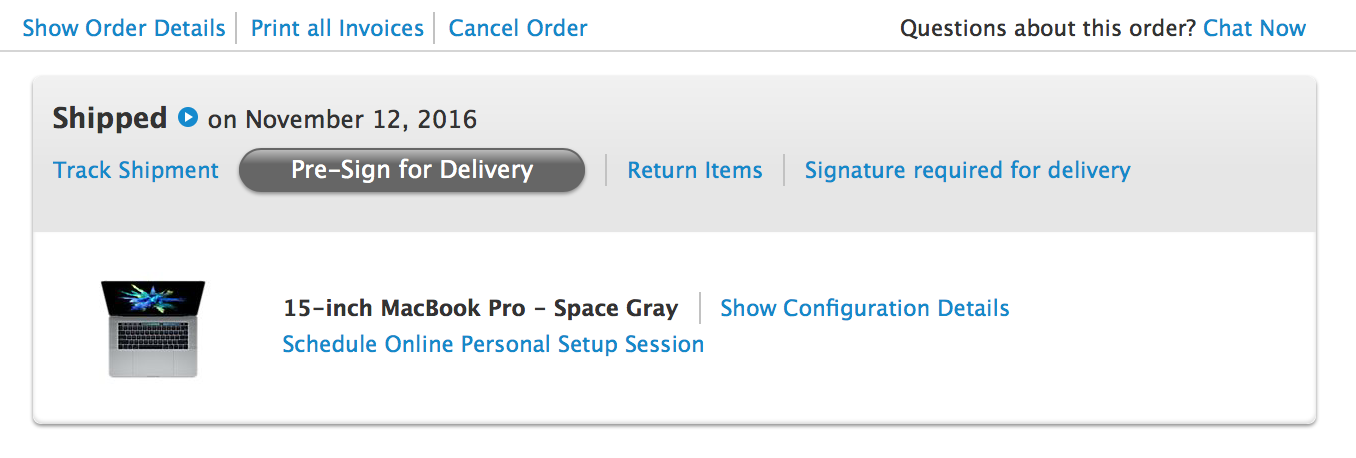This screenshot has height=458, width=1356.
Task: Select Print all Invoices
Action: (x=337, y=28)
